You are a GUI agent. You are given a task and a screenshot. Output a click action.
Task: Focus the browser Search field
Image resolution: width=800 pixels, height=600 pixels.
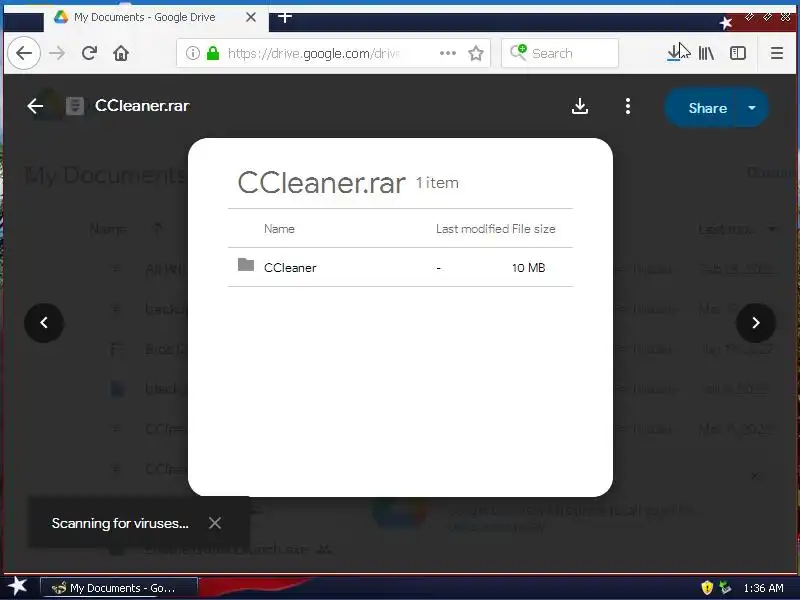[x=560, y=53]
